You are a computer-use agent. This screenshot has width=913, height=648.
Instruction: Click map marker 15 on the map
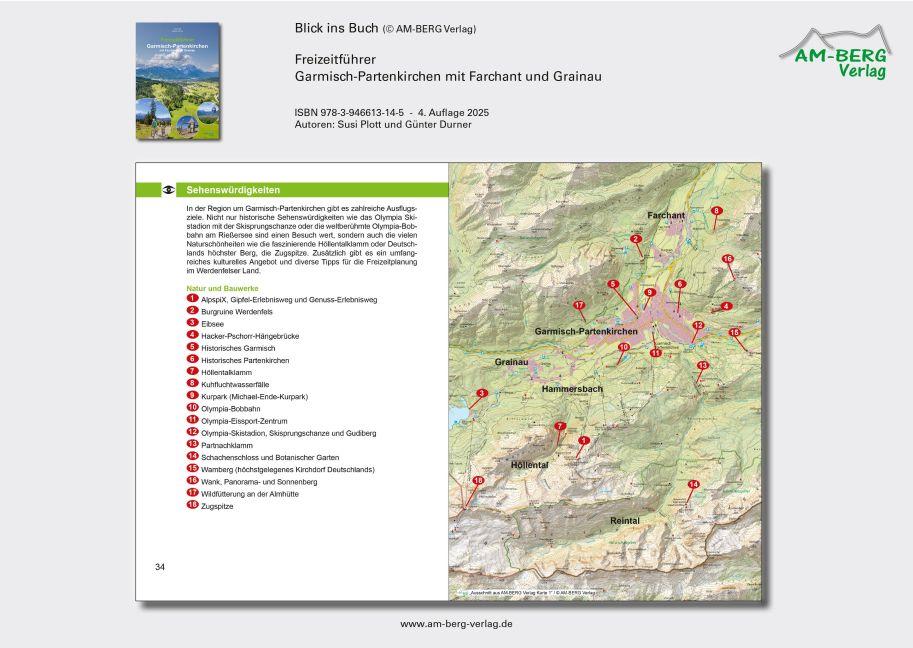(735, 333)
